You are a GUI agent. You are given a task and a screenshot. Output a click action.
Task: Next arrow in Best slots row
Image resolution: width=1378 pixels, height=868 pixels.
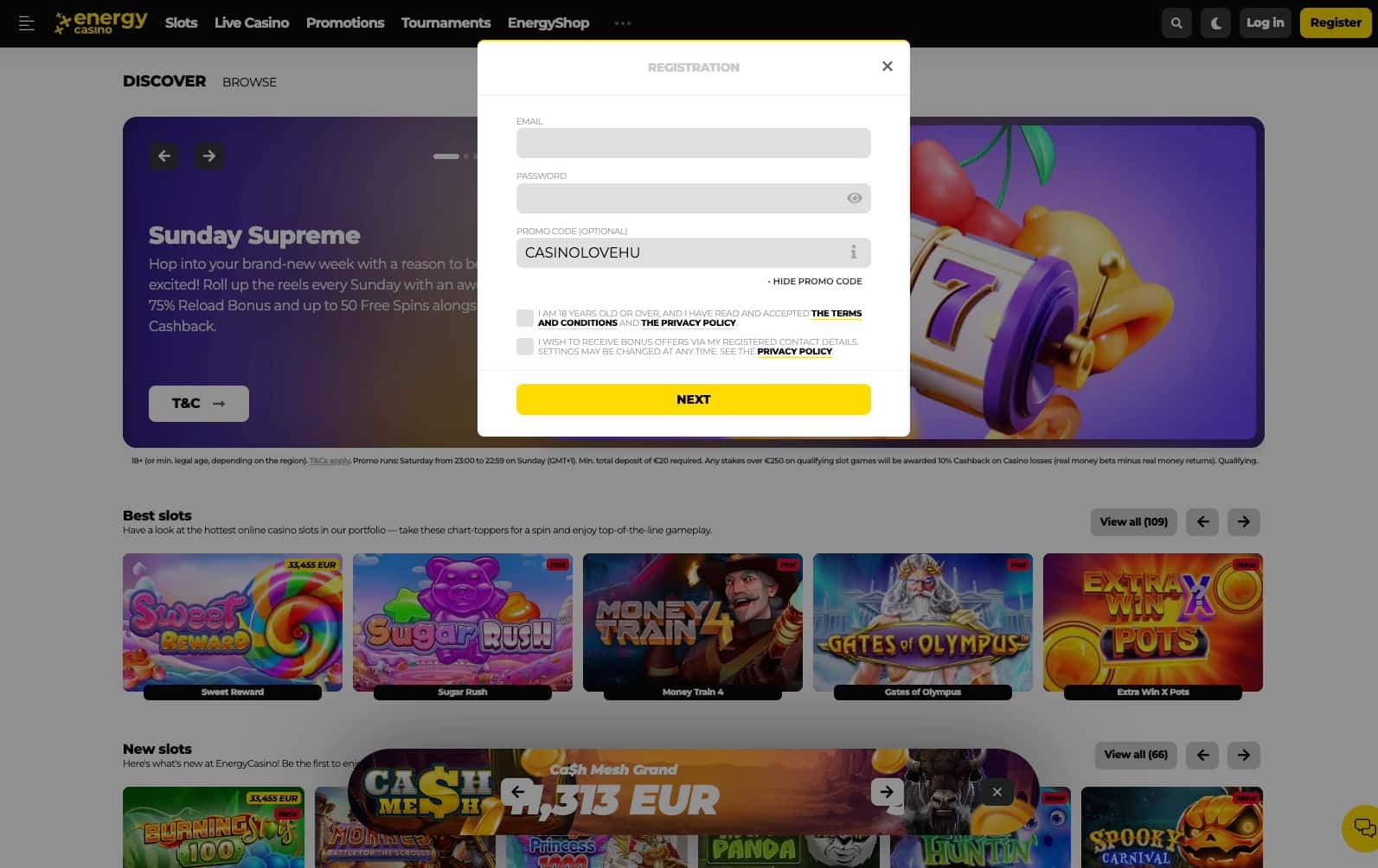point(1244,522)
